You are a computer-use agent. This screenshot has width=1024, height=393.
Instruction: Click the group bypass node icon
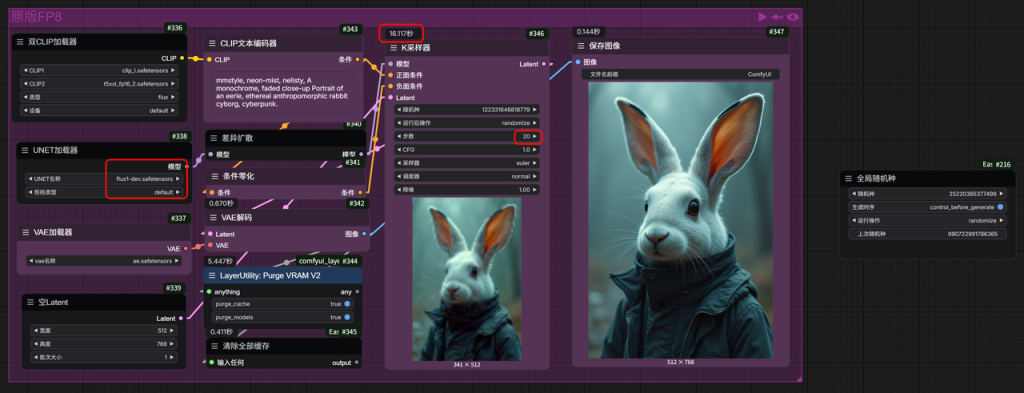click(x=778, y=17)
